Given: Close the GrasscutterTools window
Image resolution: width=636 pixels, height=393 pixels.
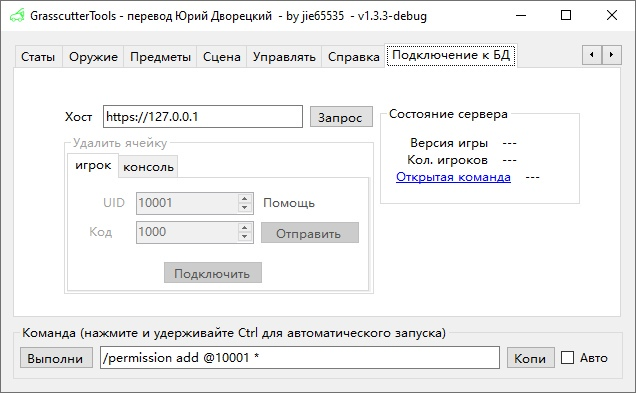Looking at the screenshot, I should click(x=612, y=16).
